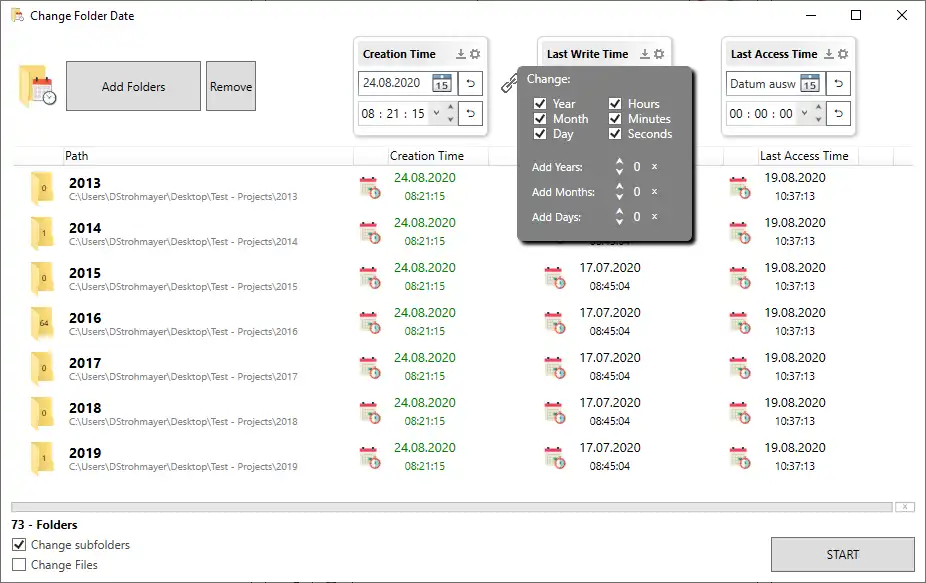Uncheck the Day checkbox

click(540, 133)
